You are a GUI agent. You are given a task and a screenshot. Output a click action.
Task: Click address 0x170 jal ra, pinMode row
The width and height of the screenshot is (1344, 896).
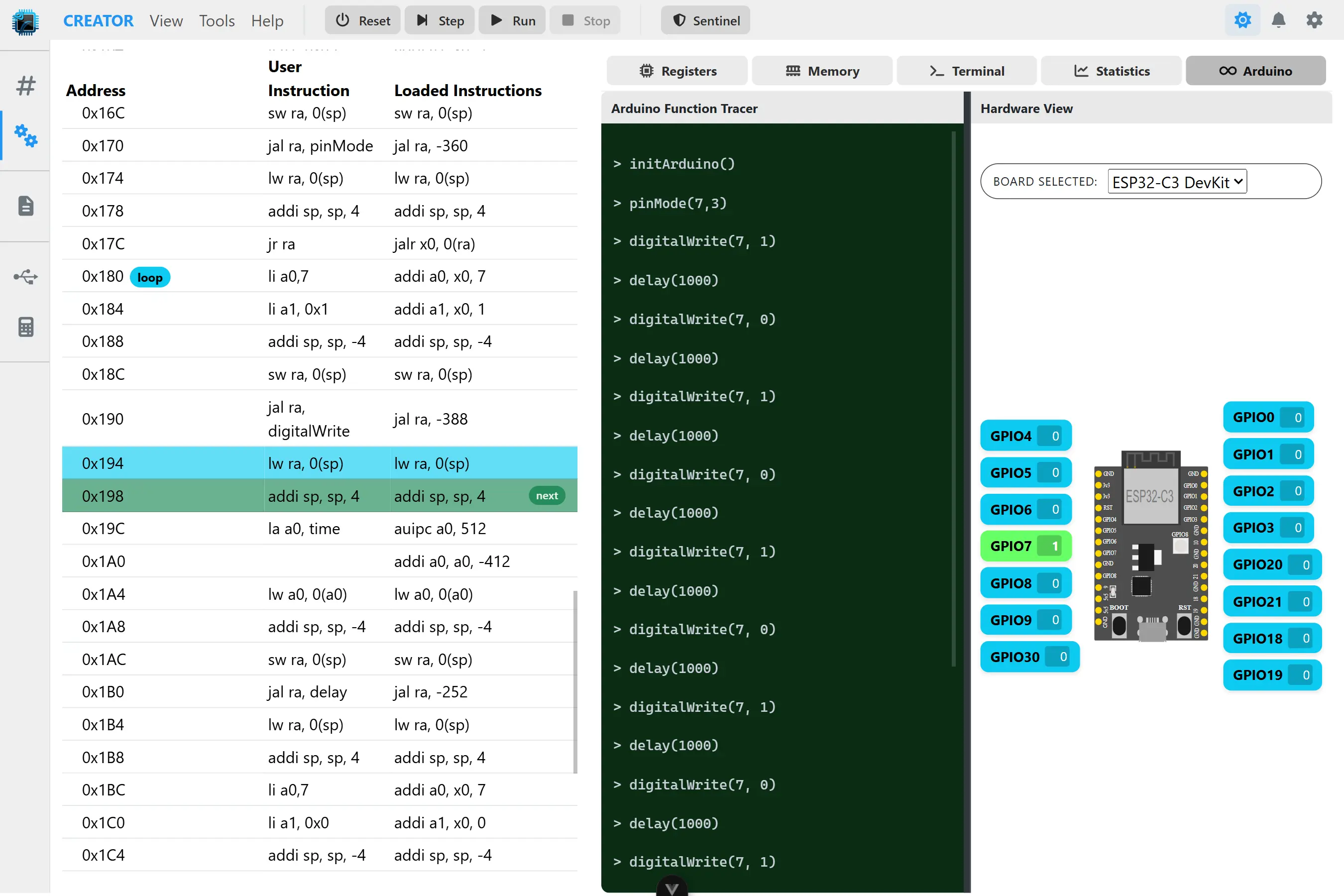320,146
